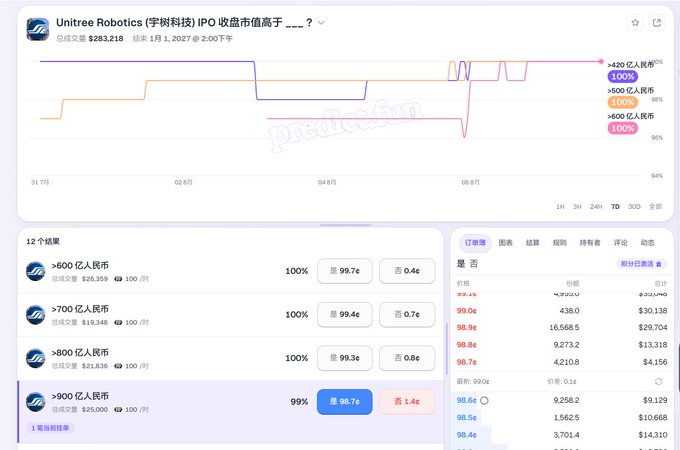The image size is (680, 450).
Task: Click the Unitree Robotics market logo
Action: click(x=38, y=29)
